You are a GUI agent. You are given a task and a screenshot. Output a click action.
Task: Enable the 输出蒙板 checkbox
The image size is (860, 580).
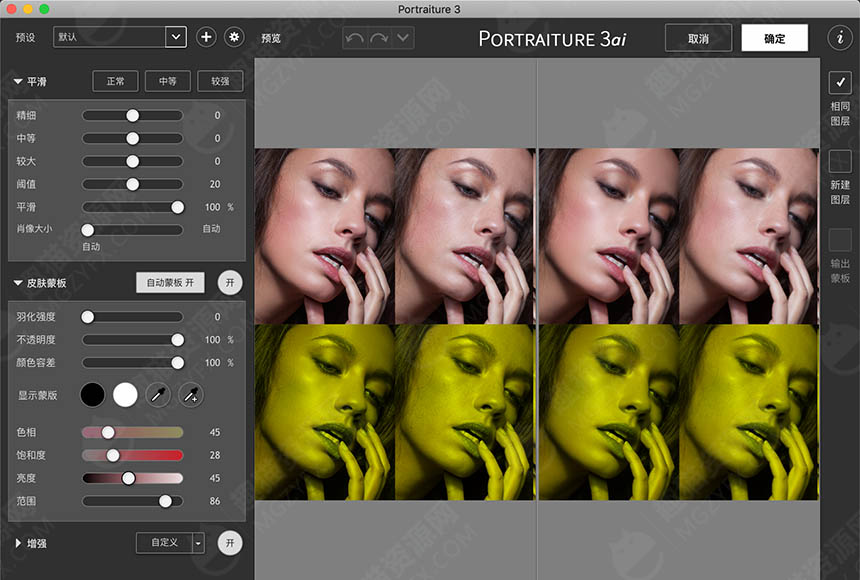pos(840,240)
